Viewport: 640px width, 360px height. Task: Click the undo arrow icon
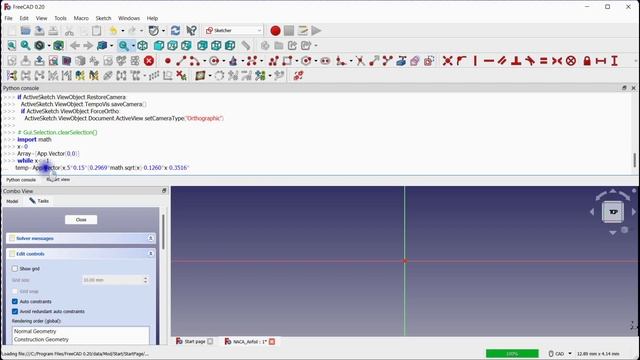pyautogui.click(x=113, y=31)
